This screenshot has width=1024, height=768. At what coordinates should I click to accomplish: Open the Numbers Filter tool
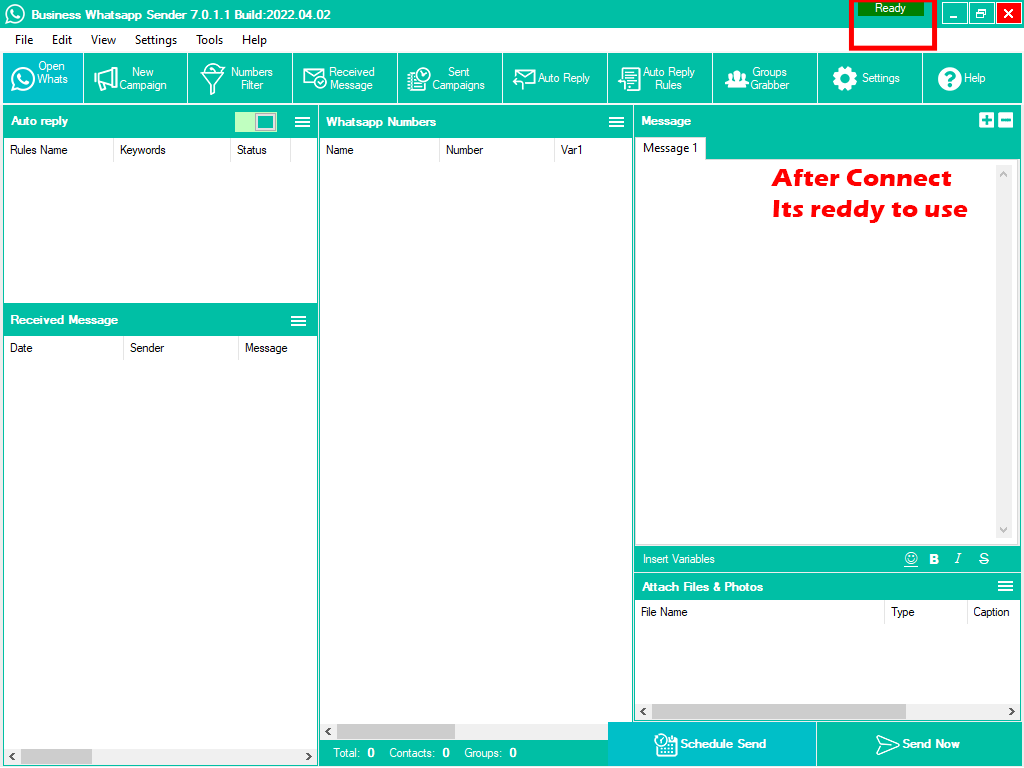pyautogui.click(x=240, y=78)
